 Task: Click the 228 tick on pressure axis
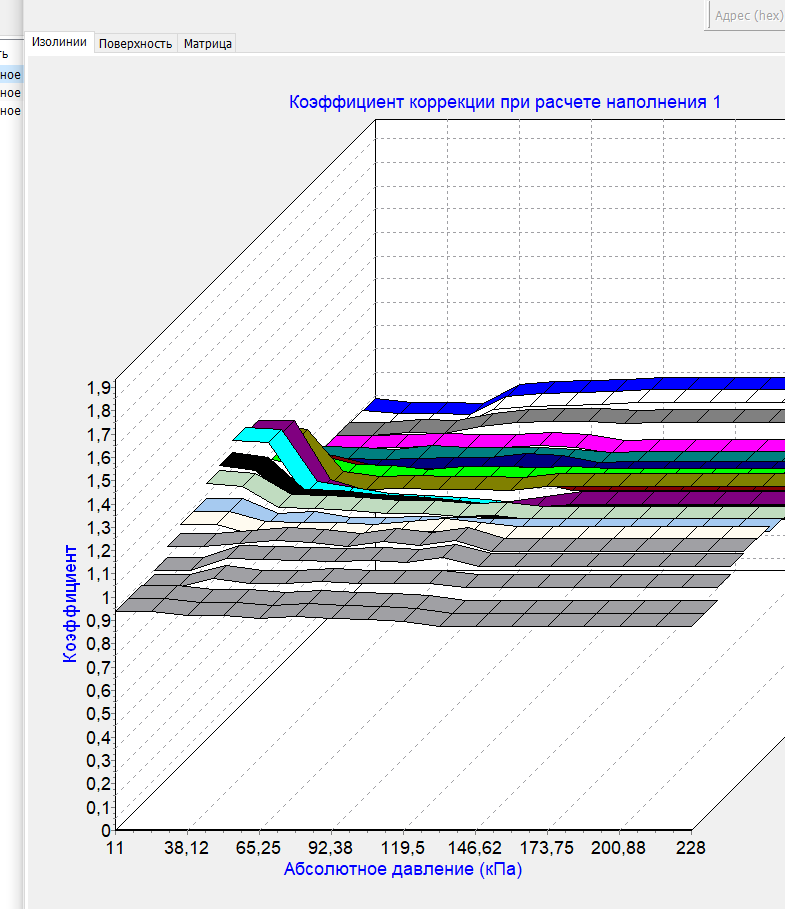pyautogui.click(x=690, y=848)
